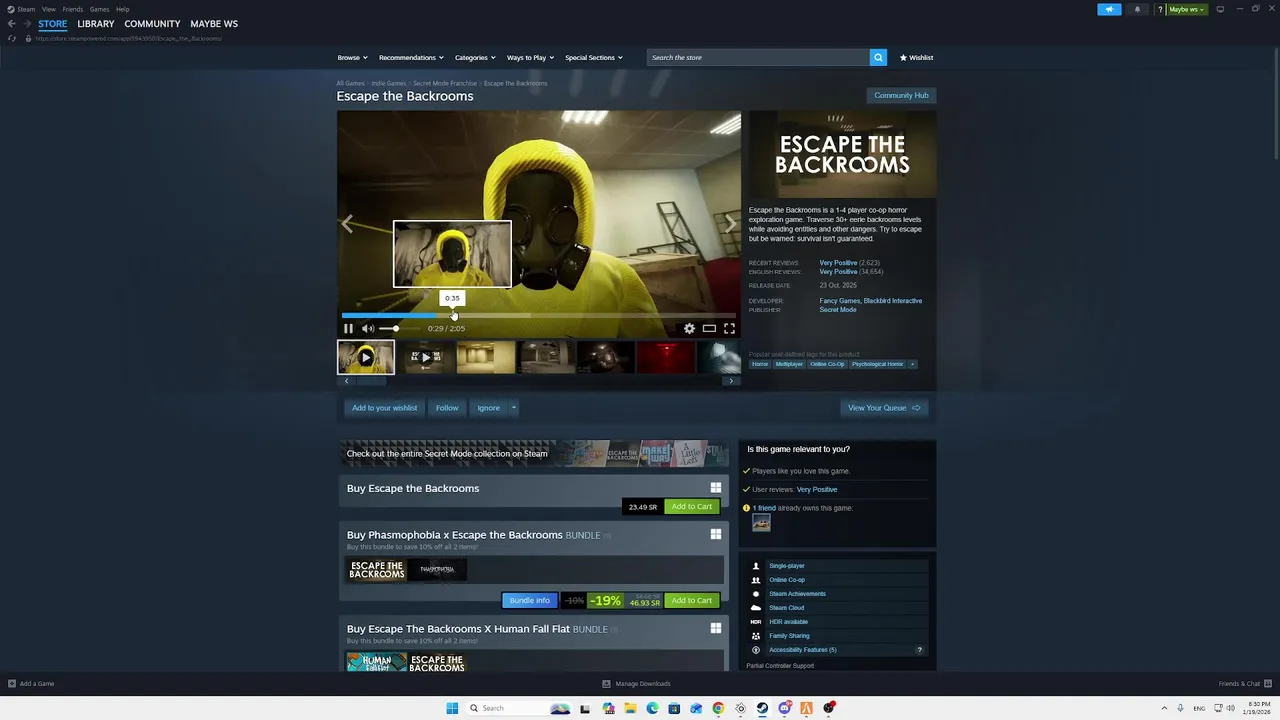The height and width of the screenshot is (720, 1280).
Task: Open video settings gear icon
Action: tap(689, 328)
